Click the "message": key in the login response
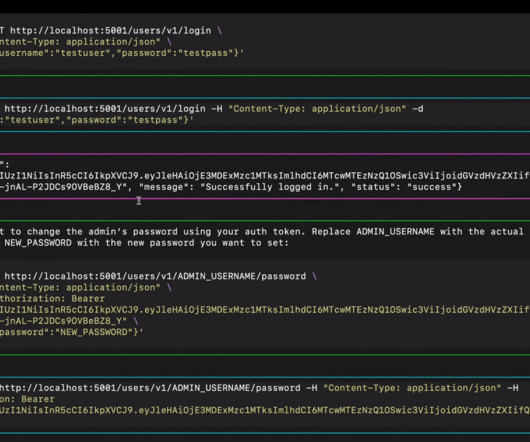Image resolution: width=530 pixels, height=442 pixels. pos(166,187)
